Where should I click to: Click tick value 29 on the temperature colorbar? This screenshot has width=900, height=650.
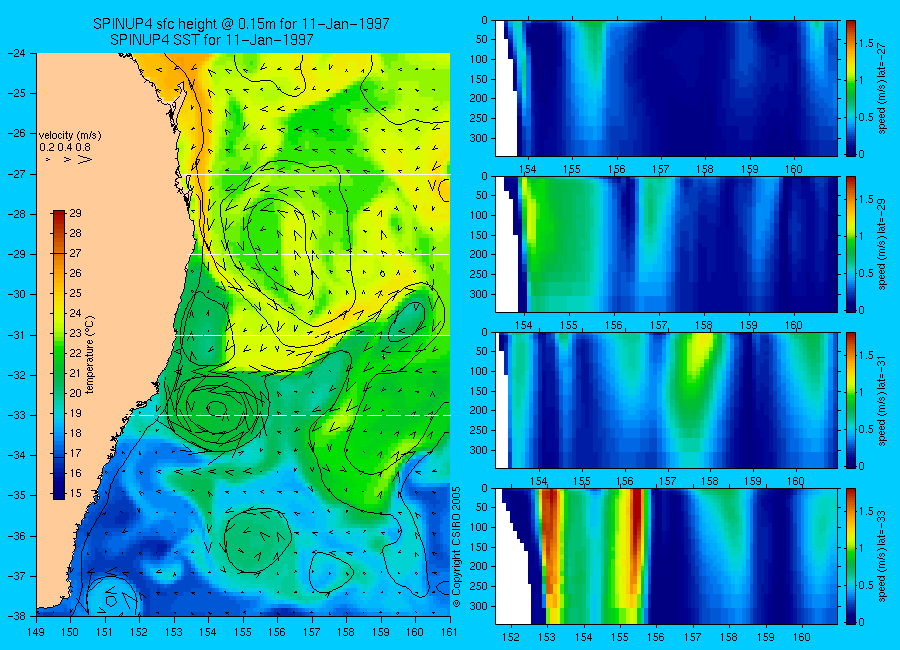(75, 213)
